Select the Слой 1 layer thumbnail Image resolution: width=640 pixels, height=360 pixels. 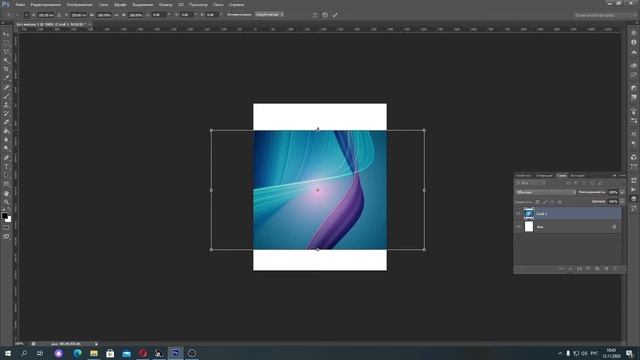pos(529,213)
